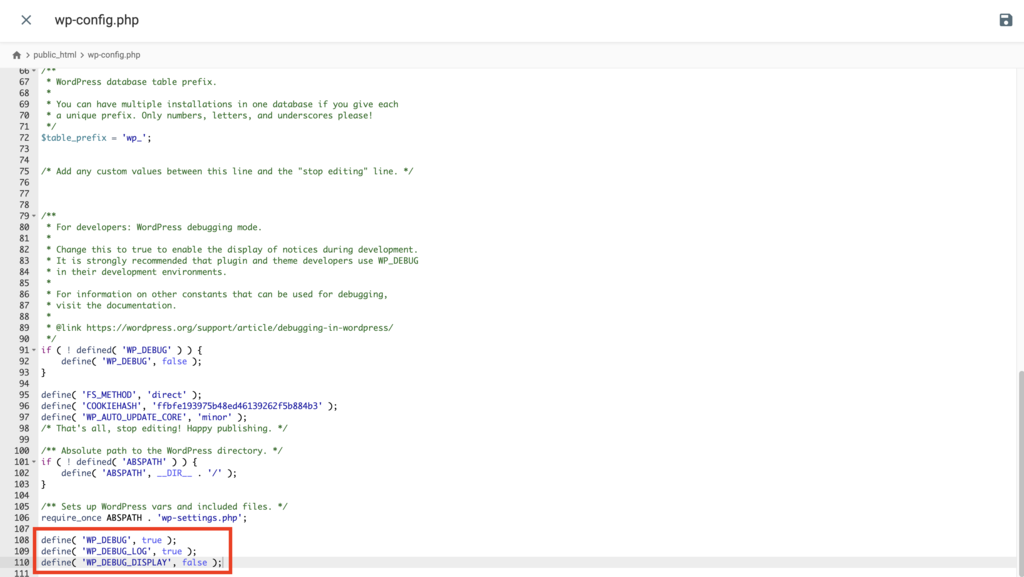Collapse the comment block at line 66
Image resolution: width=1024 pixels, height=577 pixels.
pos(32,70)
